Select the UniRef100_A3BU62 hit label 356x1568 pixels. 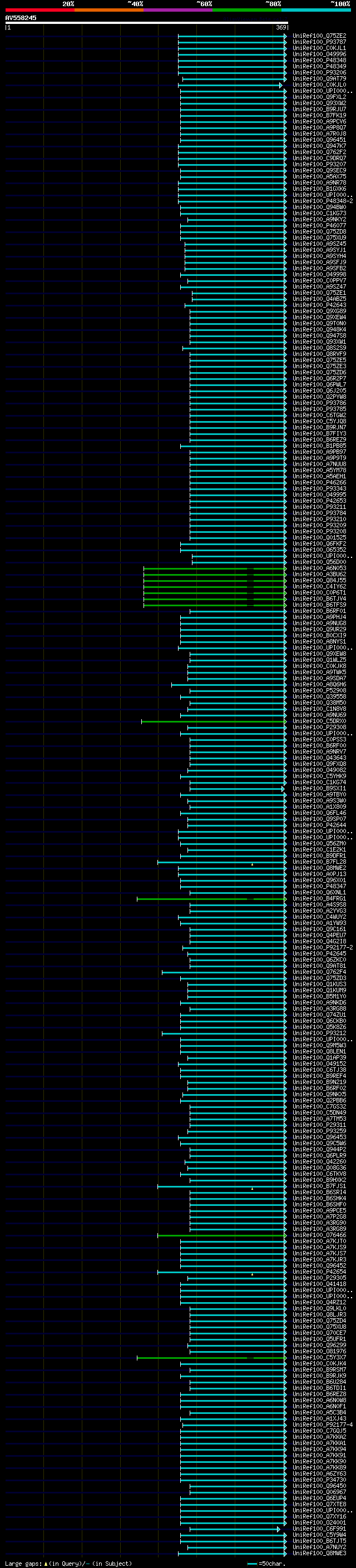click(319, 574)
